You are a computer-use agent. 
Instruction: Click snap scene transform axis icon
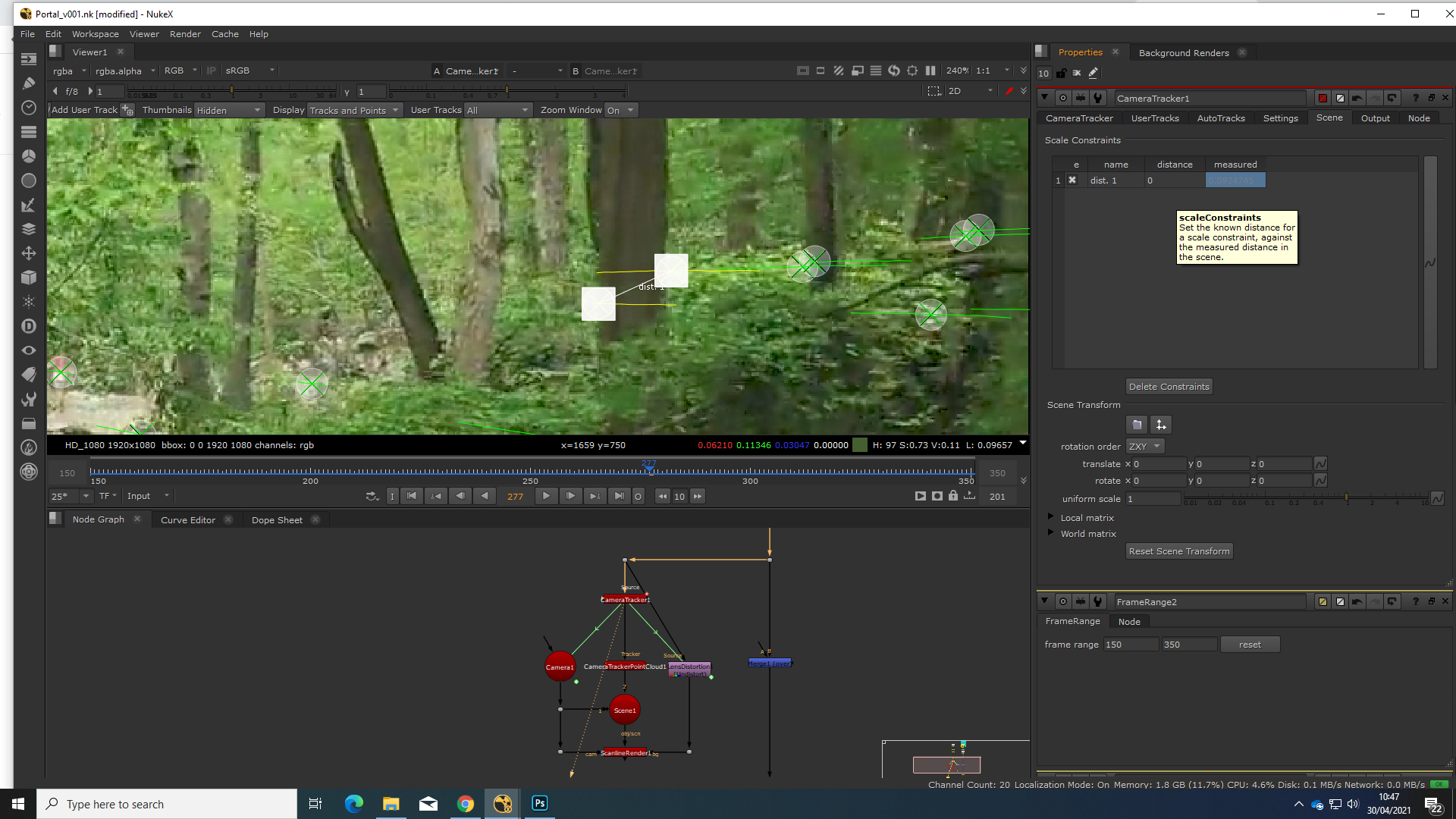click(1161, 425)
